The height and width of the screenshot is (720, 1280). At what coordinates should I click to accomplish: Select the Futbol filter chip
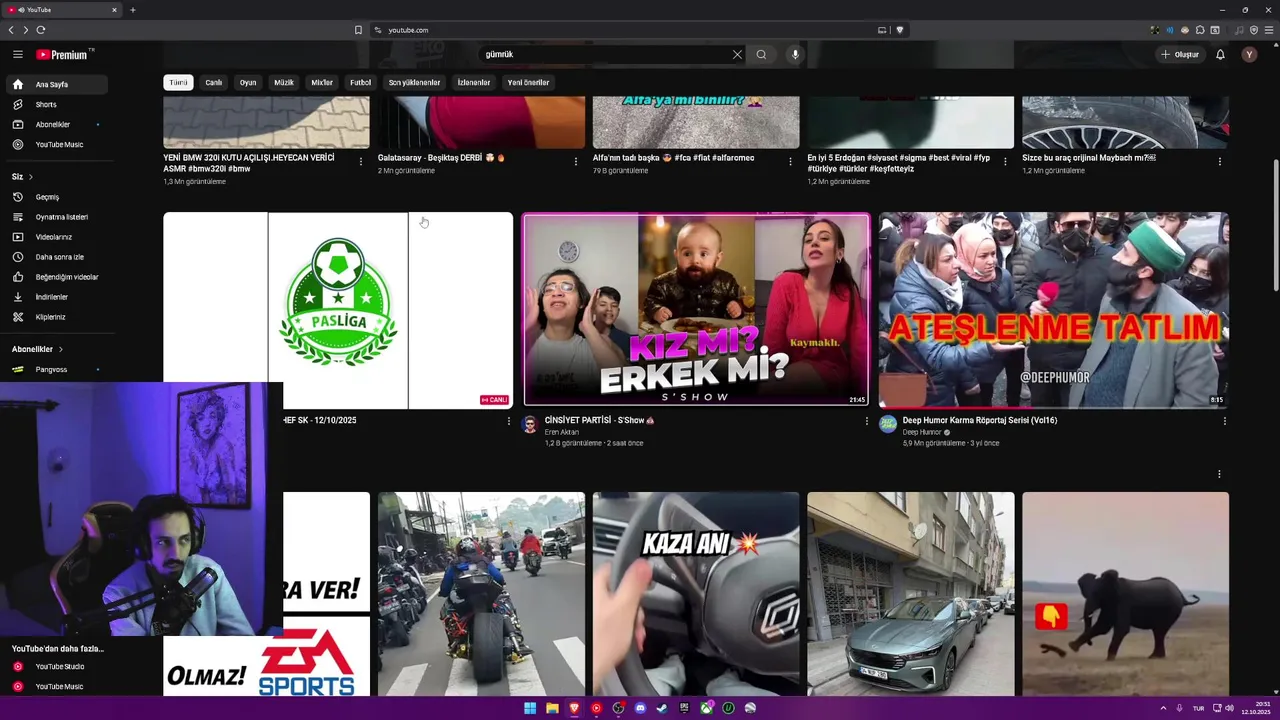click(361, 82)
